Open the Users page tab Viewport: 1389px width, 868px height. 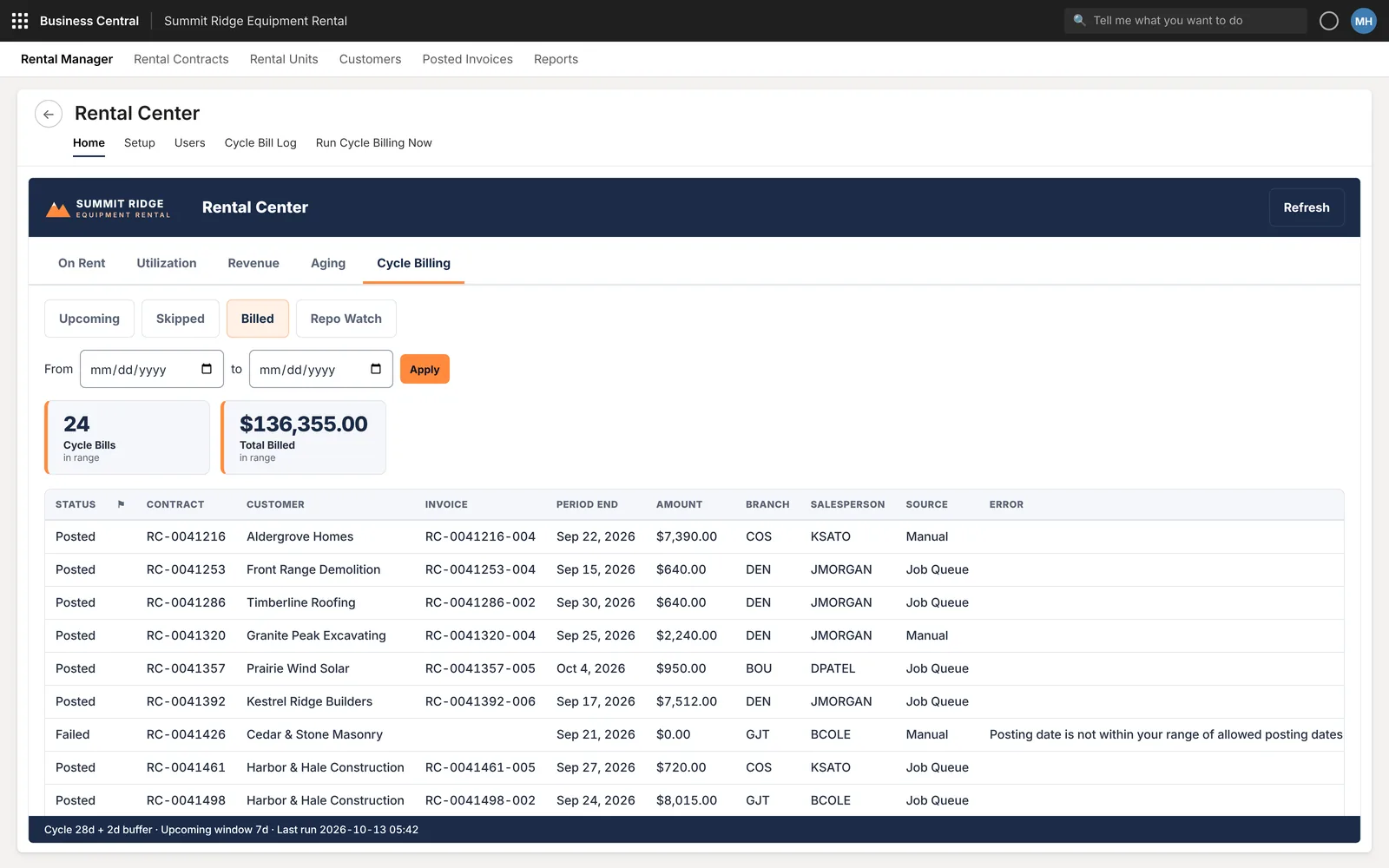(190, 142)
